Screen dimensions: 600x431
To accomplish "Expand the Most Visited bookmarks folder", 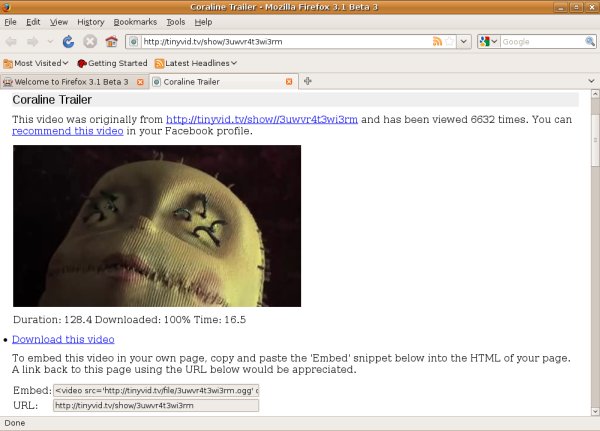I will [x=36, y=63].
